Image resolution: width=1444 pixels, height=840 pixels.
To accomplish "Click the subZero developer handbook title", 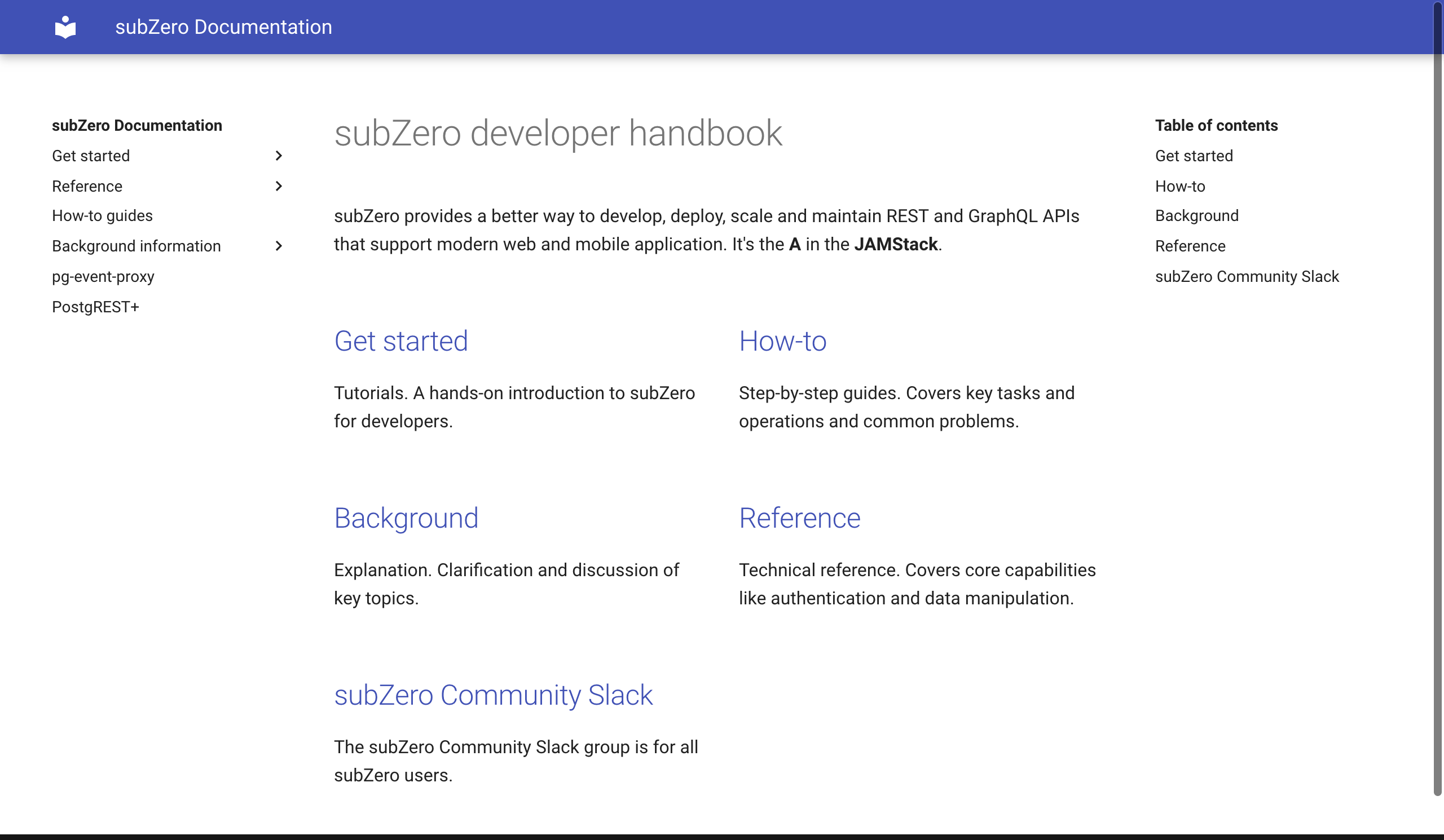I will [x=558, y=134].
